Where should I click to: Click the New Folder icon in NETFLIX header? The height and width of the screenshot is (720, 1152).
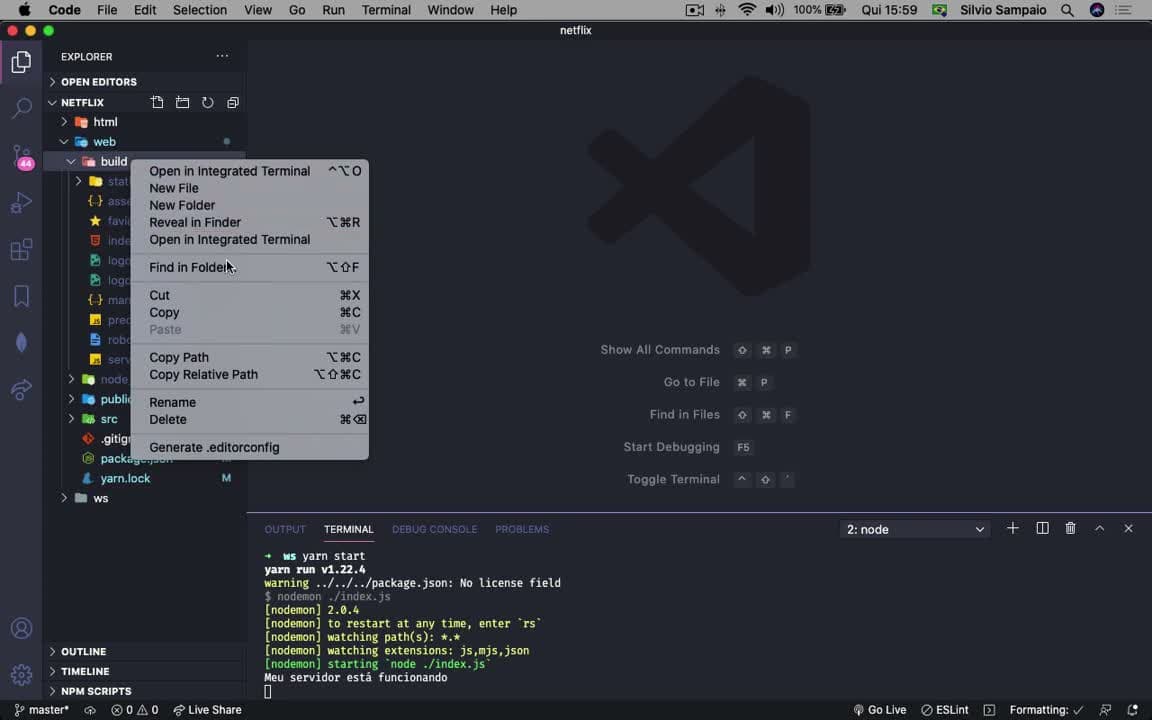[x=182, y=102]
